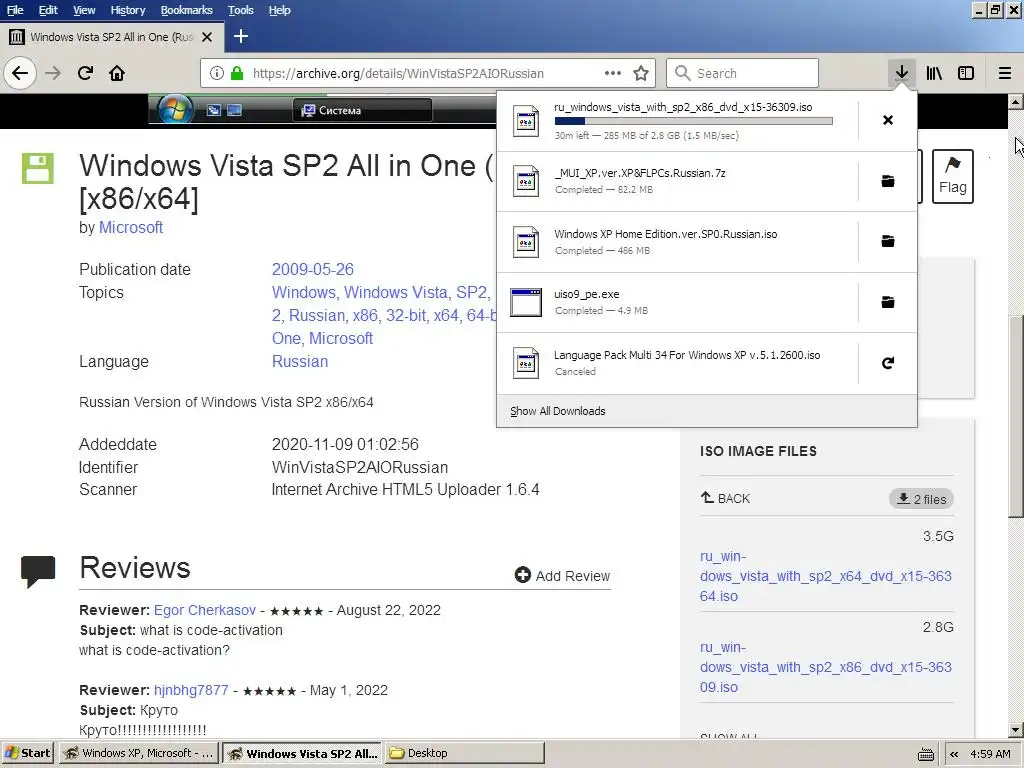Toggle the Downloads panel arrow button
Image resolution: width=1024 pixels, height=768 pixels.
[x=902, y=73]
